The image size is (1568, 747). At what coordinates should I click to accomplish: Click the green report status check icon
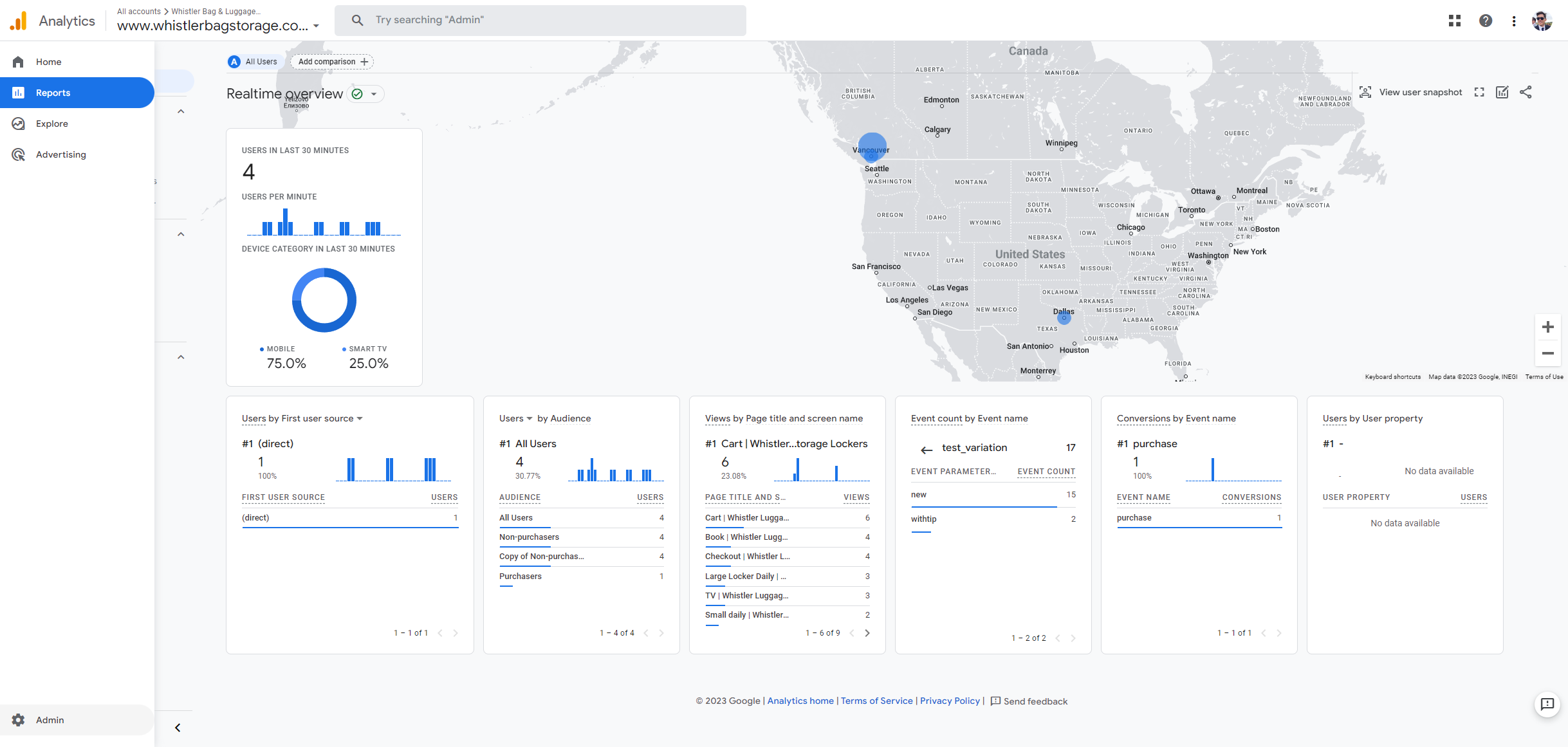pyautogui.click(x=357, y=94)
